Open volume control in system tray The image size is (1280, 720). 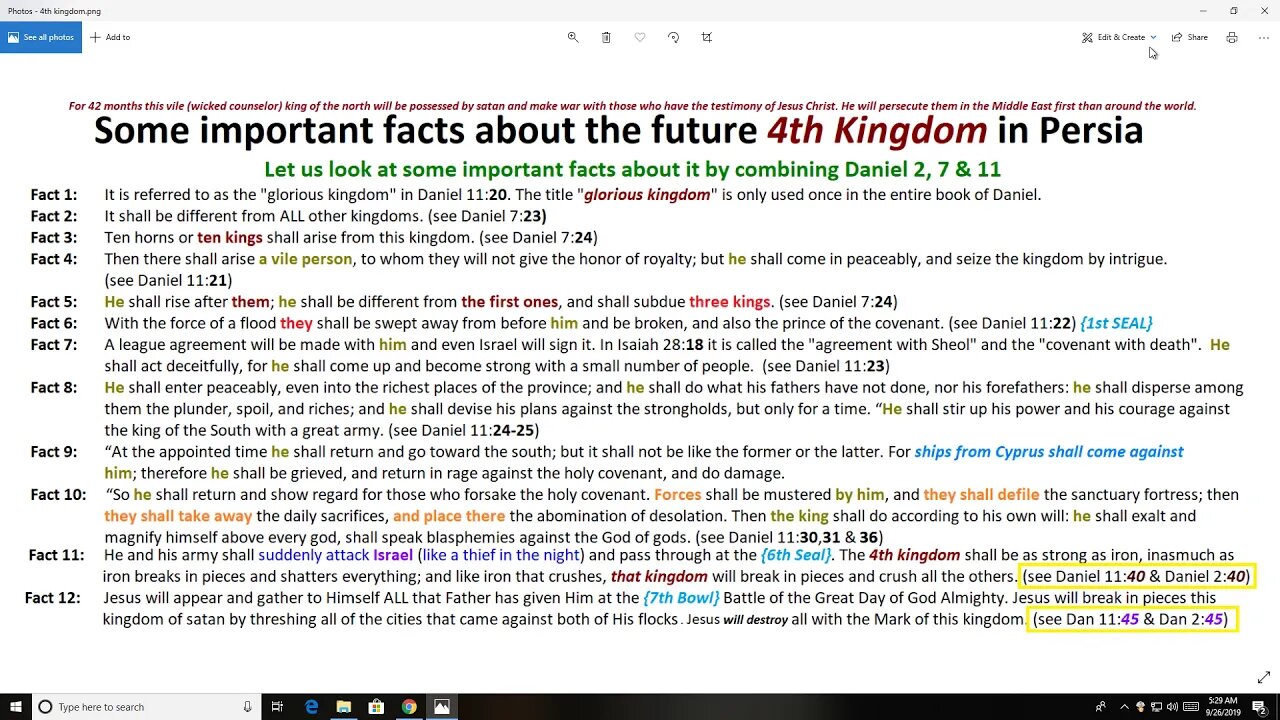tap(1173, 707)
